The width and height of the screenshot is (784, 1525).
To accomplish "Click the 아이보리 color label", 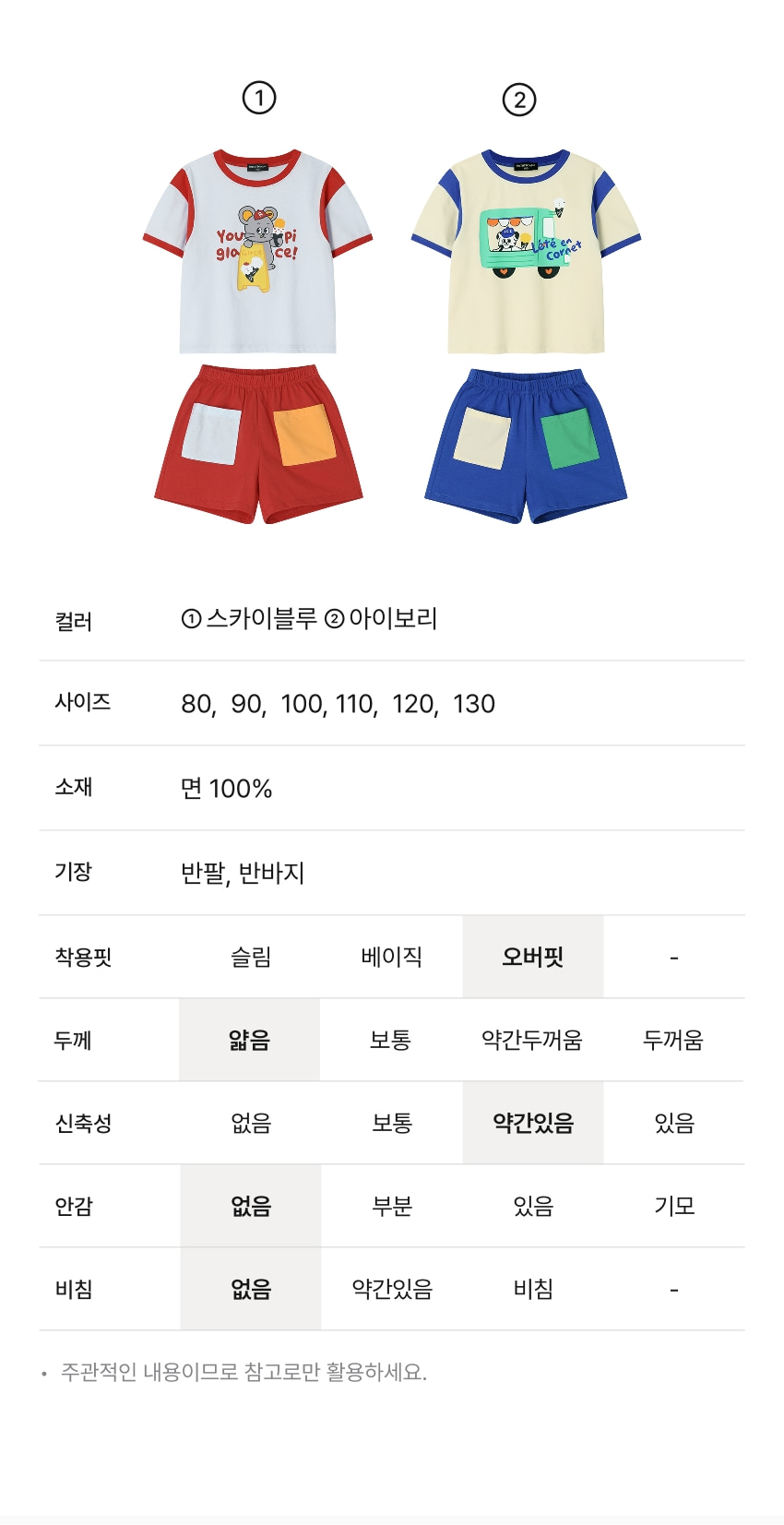I will [x=392, y=618].
